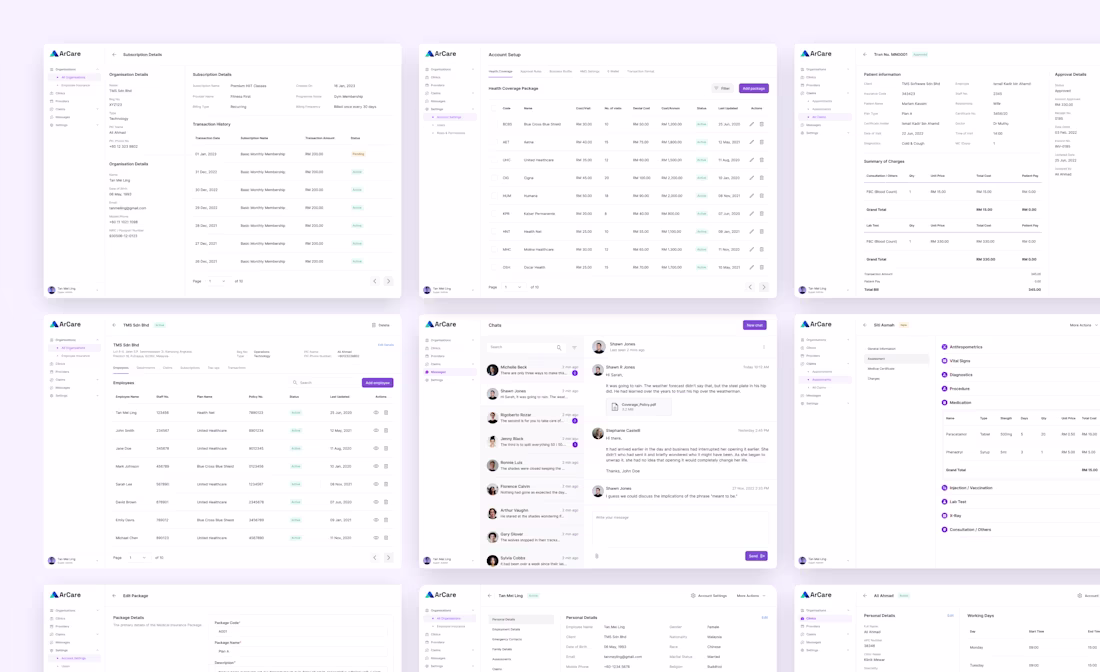Delete the Cigna package row in Account Setup
Screen dimensions: 1100x672
[761, 177]
